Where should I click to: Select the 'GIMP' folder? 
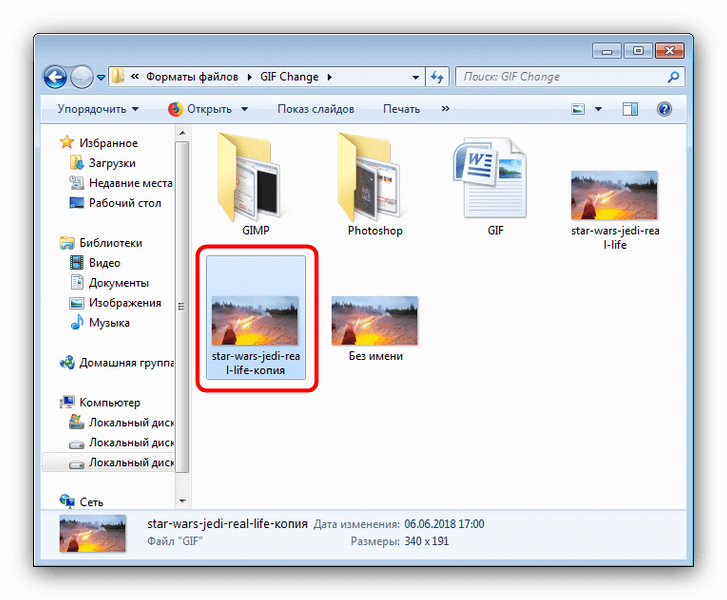tap(255, 185)
